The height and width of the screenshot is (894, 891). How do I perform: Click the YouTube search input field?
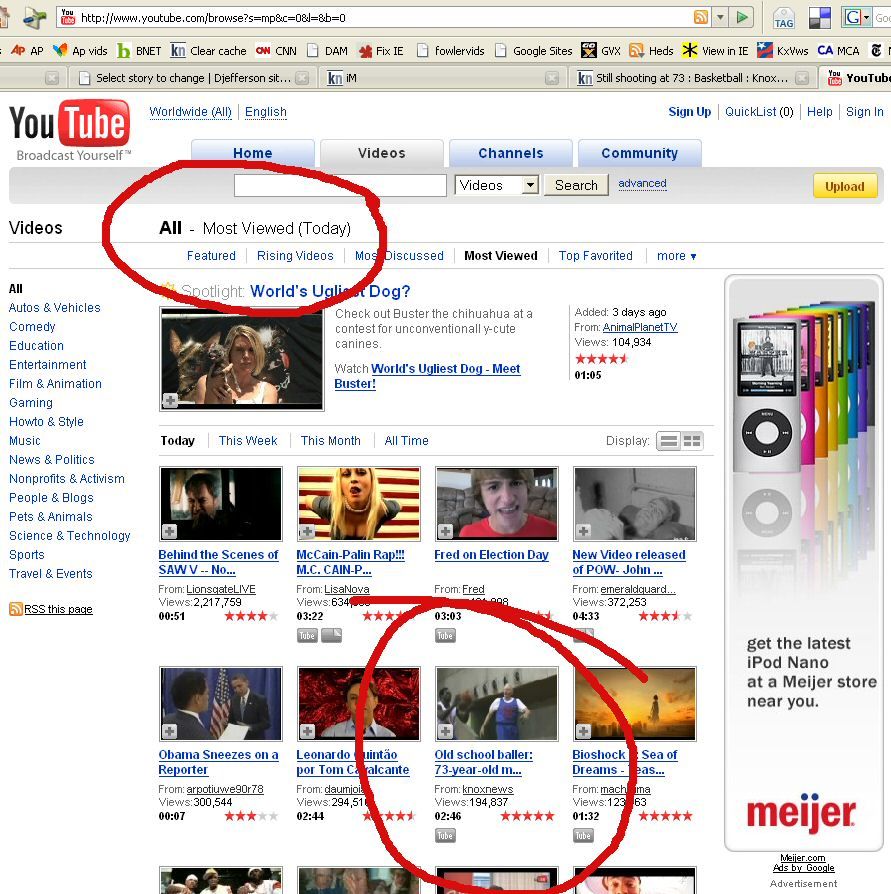click(340, 185)
